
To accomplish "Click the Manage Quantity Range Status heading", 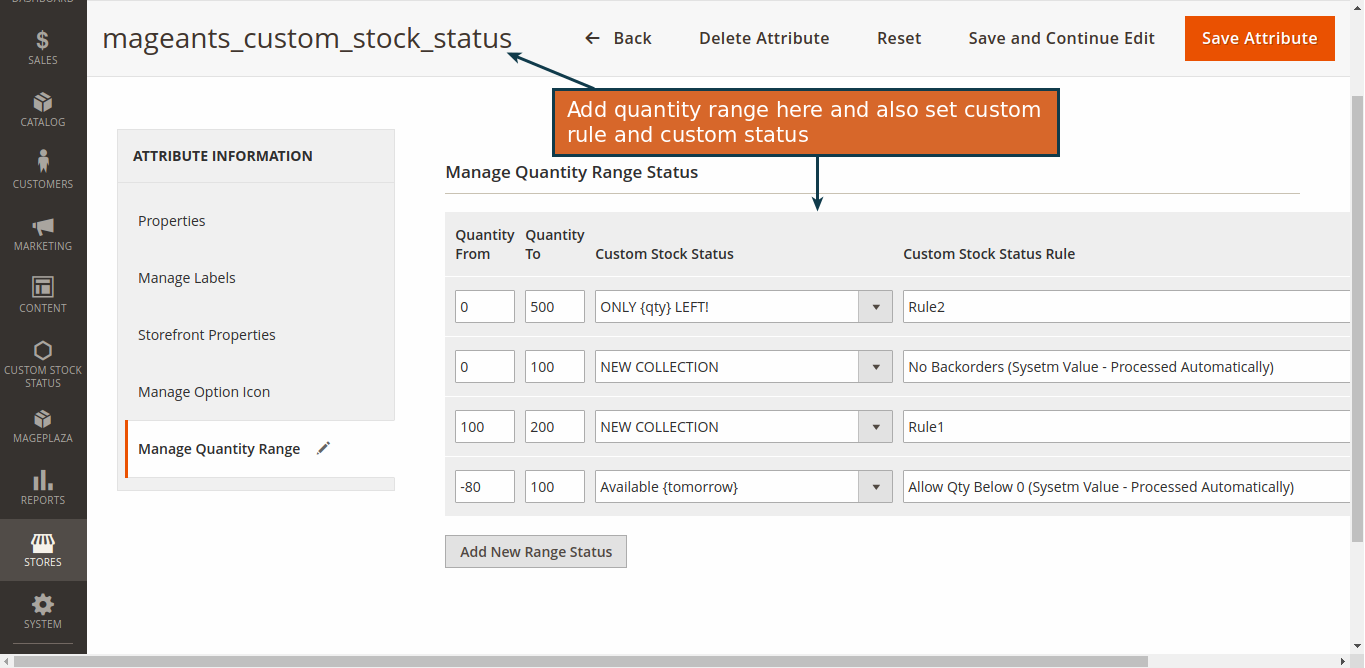I will [x=572, y=172].
